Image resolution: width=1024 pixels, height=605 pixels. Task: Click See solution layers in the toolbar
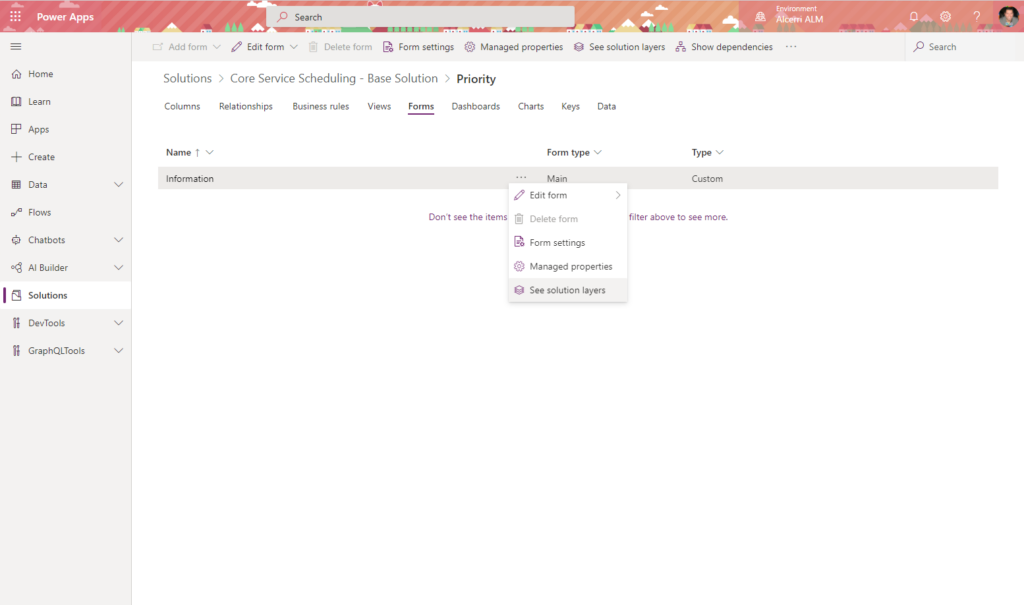619,47
